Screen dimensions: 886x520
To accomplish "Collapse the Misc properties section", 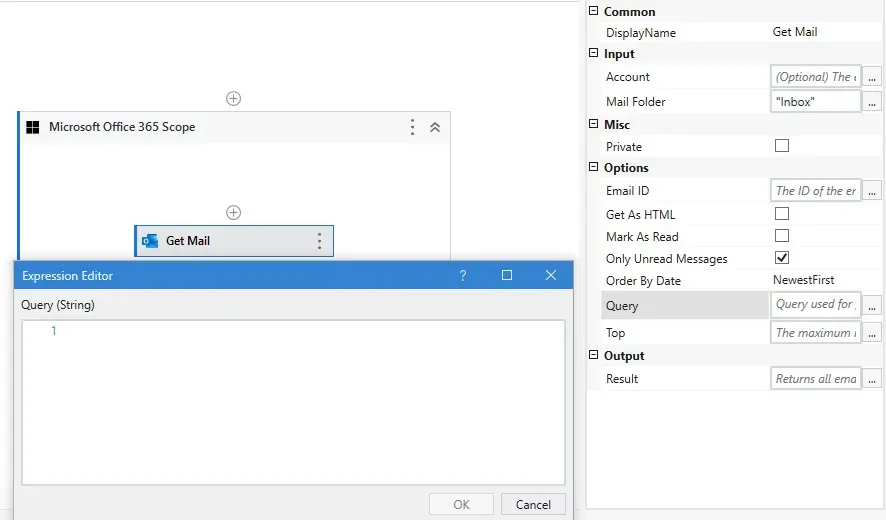I will tap(593, 123).
